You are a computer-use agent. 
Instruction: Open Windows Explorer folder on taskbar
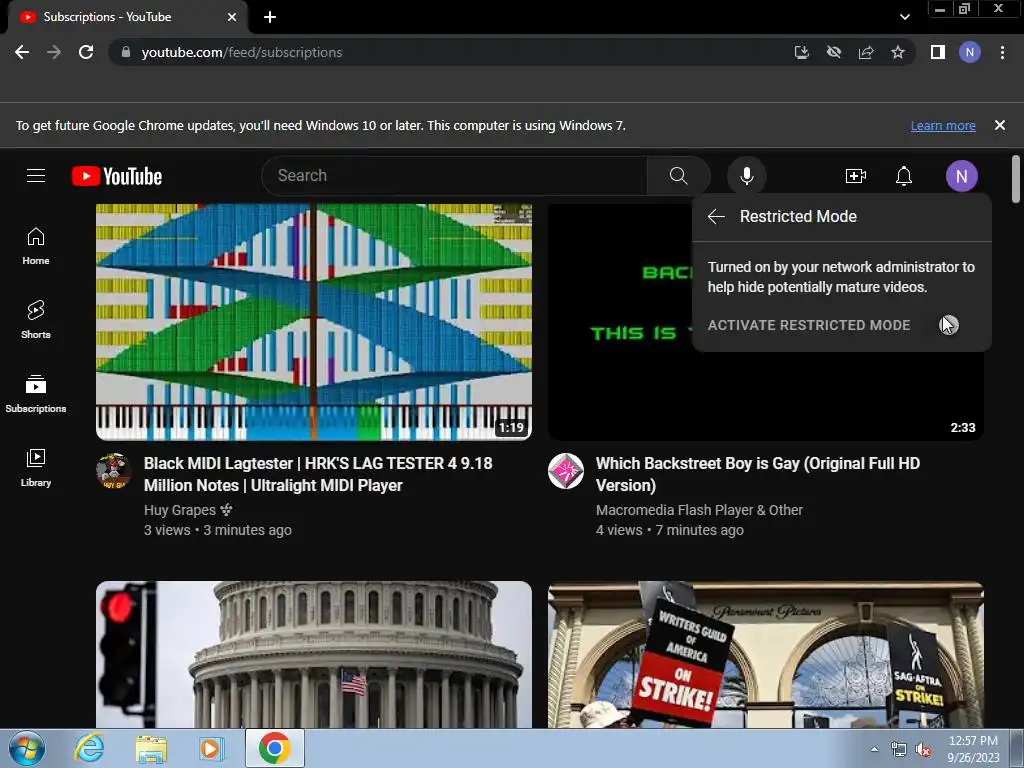(x=151, y=748)
